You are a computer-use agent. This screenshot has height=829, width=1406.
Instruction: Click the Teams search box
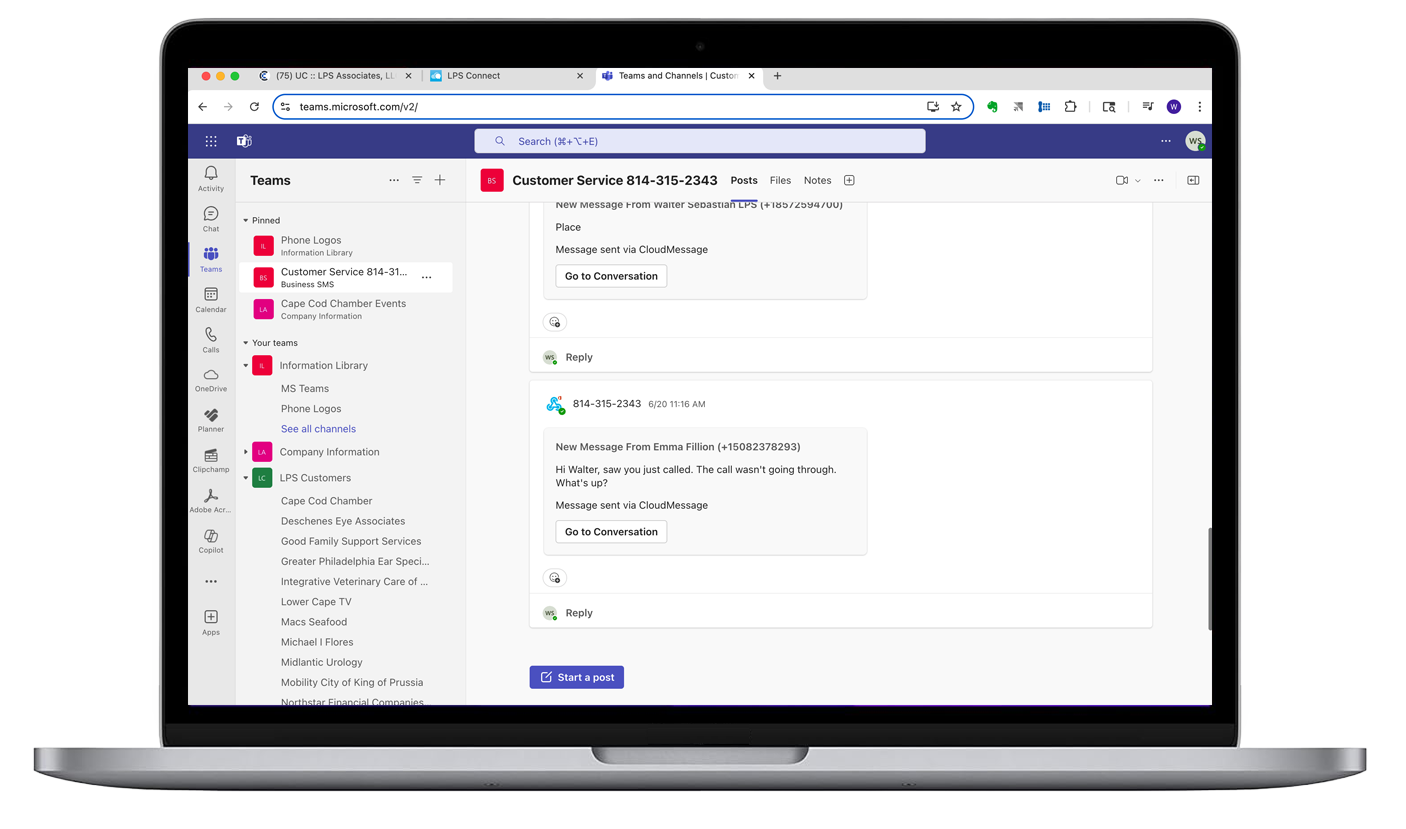tap(700, 141)
